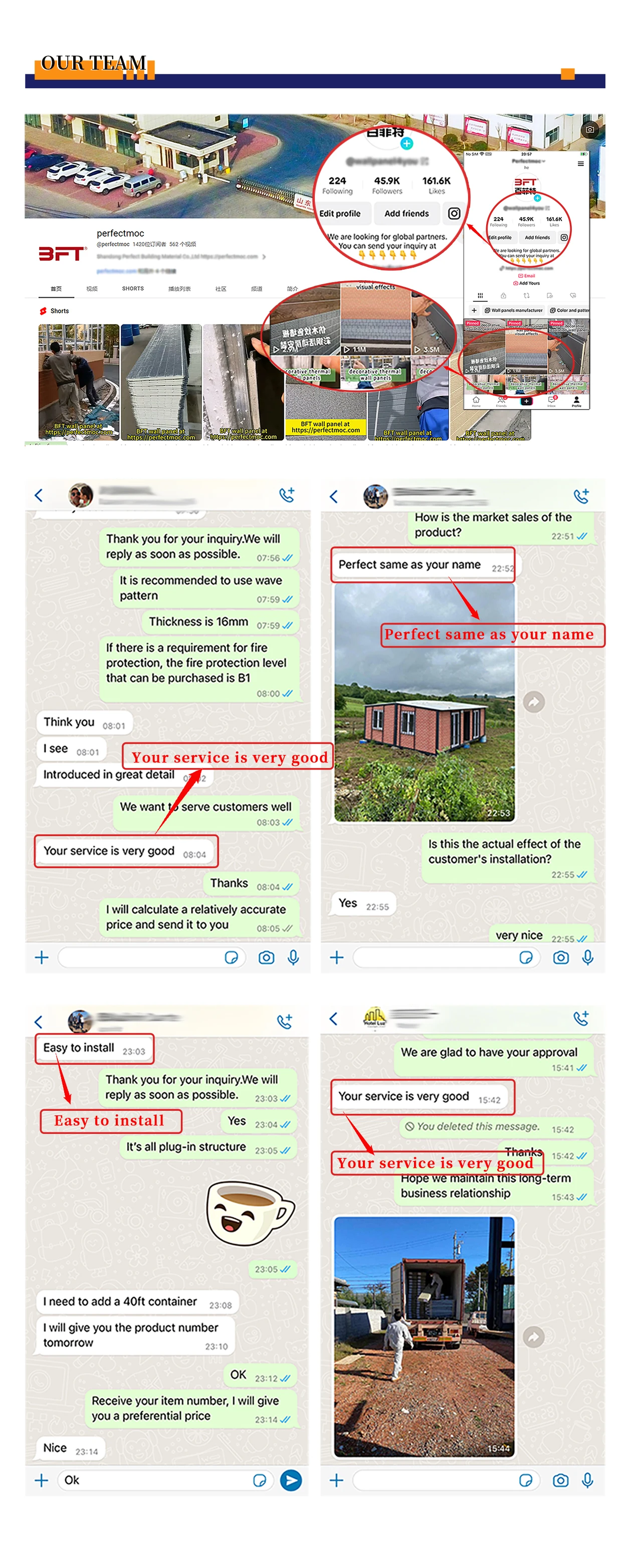Go back from the Hotel Luz chat
The width and height of the screenshot is (630, 1568).
[334, 1019]
